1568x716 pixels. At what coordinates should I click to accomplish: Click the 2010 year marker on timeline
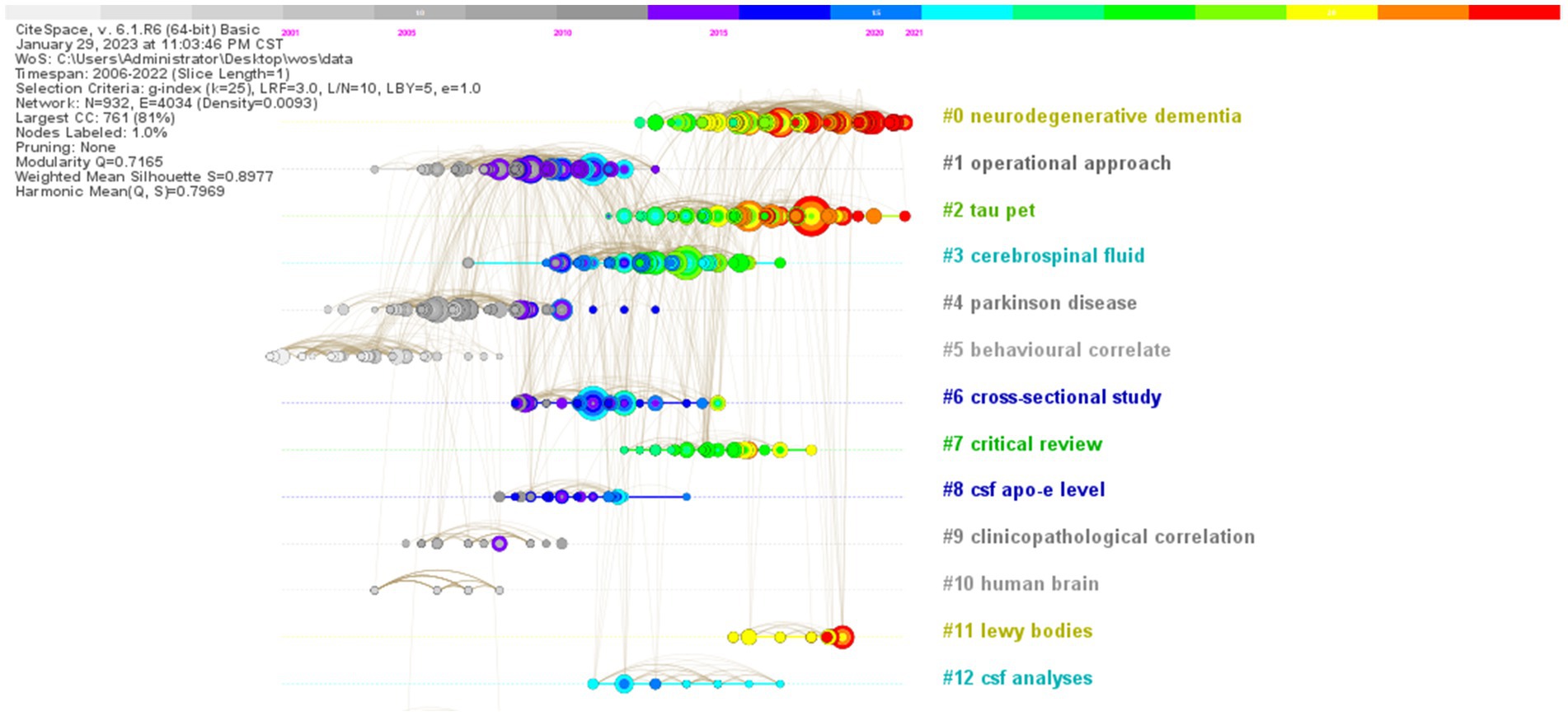(562, 33)
